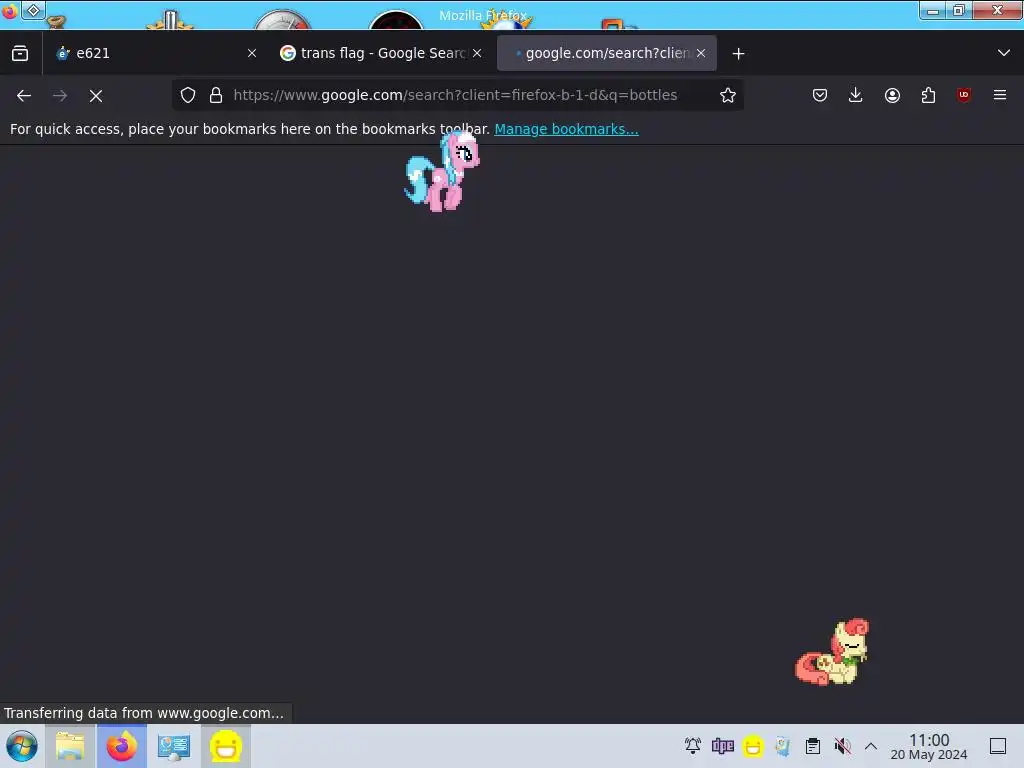Open the clock showing 11:00
1024x768 pixels.
pyautogui.click(x=929, y=747)
